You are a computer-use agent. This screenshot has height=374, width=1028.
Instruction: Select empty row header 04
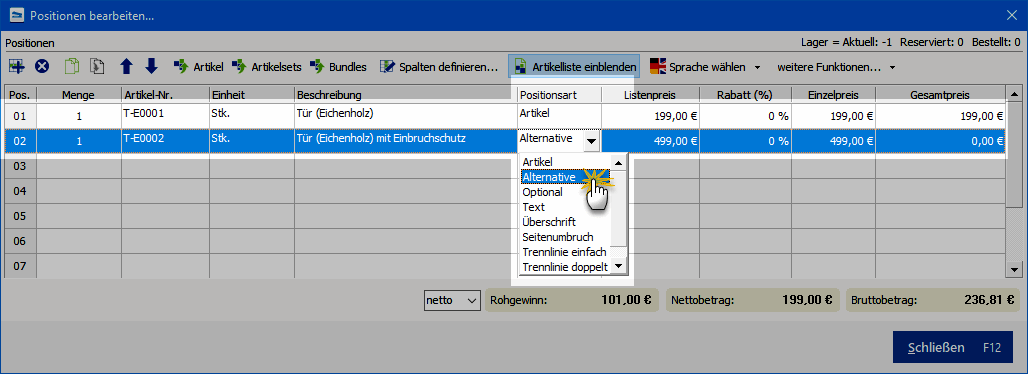pos(20,191)
